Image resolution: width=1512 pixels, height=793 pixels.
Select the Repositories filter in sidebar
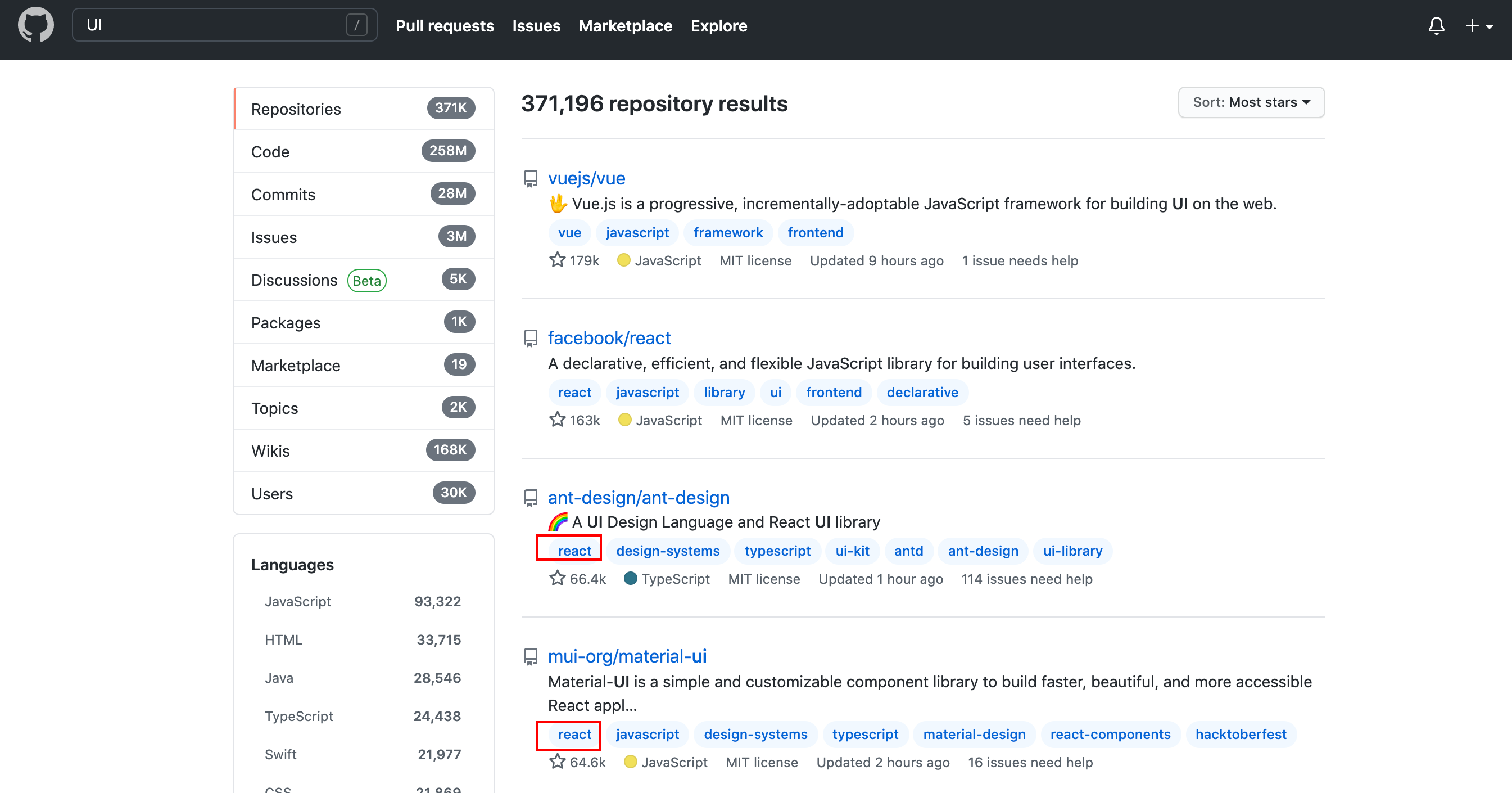coord(363,109)
